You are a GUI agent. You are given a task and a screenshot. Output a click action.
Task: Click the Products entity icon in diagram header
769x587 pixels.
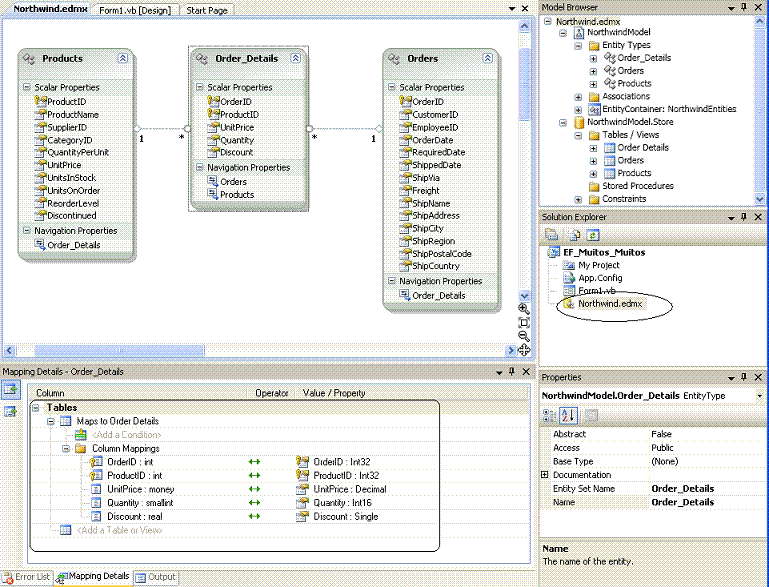[x=29, y=59]
